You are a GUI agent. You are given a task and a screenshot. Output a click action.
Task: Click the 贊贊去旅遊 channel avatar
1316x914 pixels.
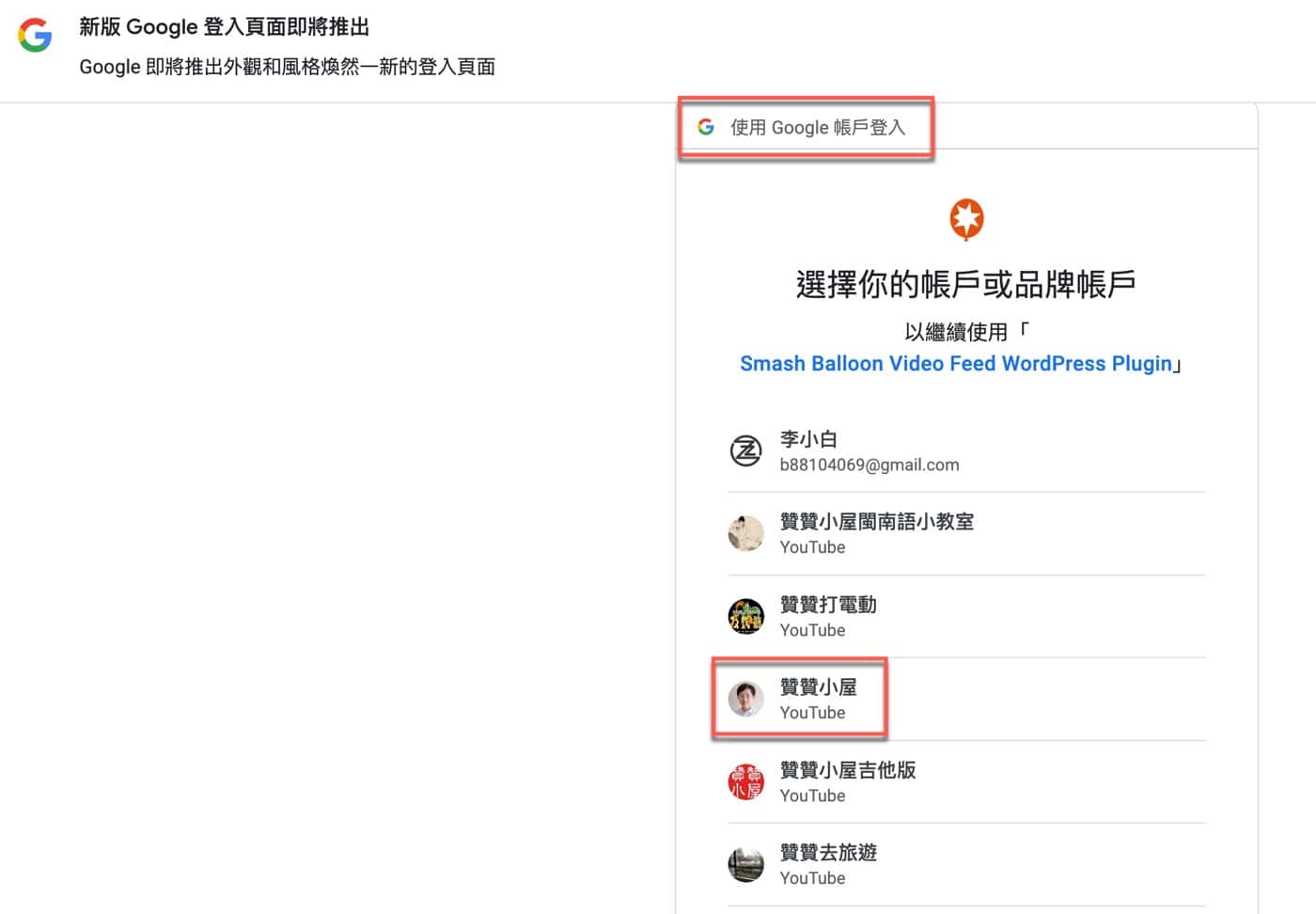746,864
